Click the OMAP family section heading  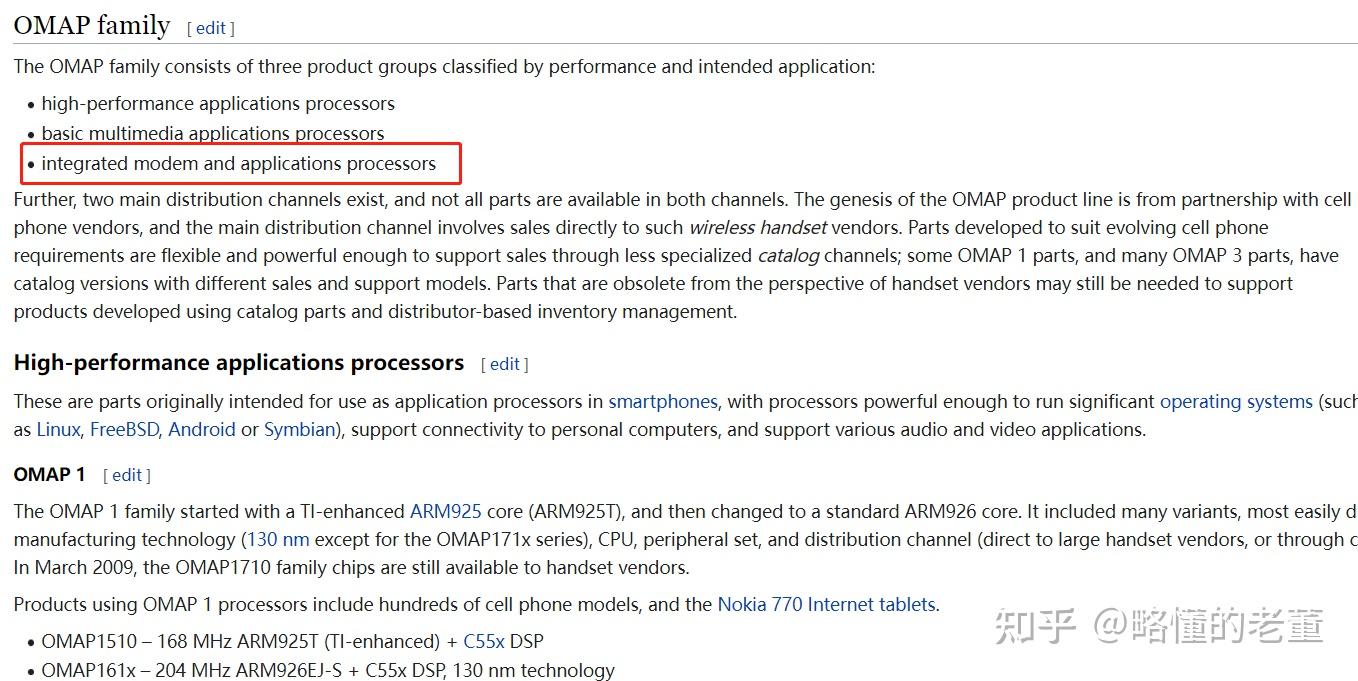click(92, 25)
